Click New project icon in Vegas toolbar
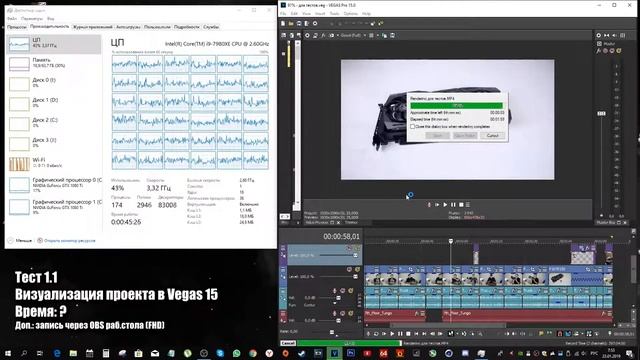This screenshot has width=640, height=360. (283, 24)
